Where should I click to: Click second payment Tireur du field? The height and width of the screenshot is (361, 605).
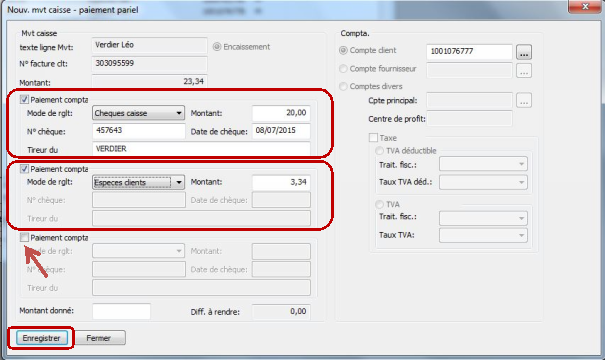point(201,218)
